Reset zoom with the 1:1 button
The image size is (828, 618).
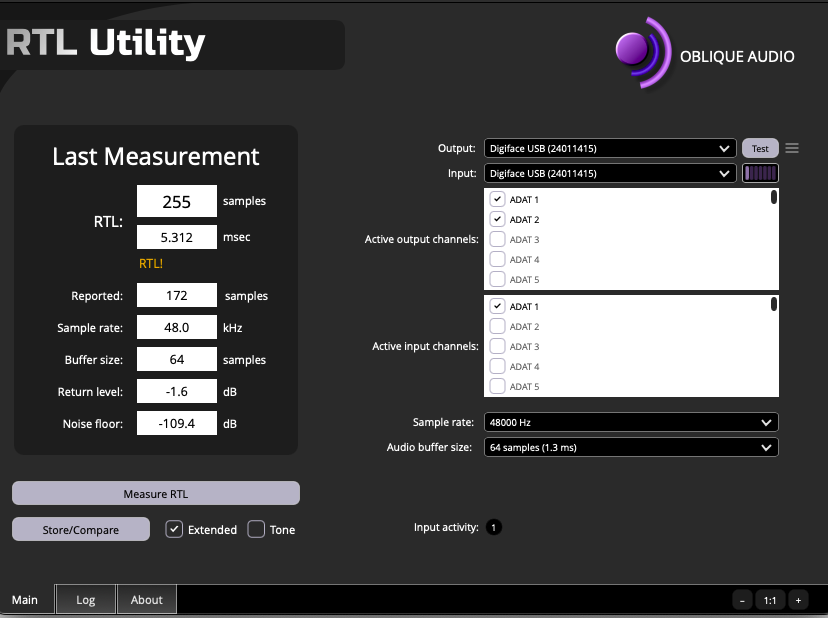pyautogui.click(x=770, y=600)
